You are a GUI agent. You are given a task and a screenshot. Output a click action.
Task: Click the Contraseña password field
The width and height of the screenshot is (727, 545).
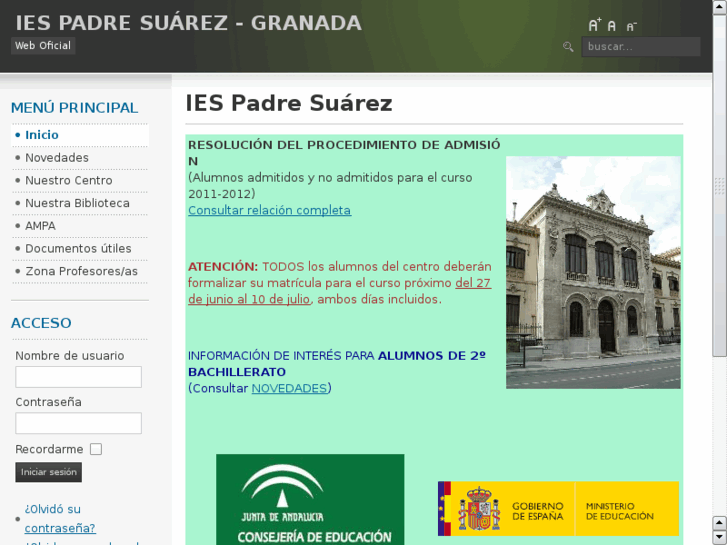pos(78,423)
